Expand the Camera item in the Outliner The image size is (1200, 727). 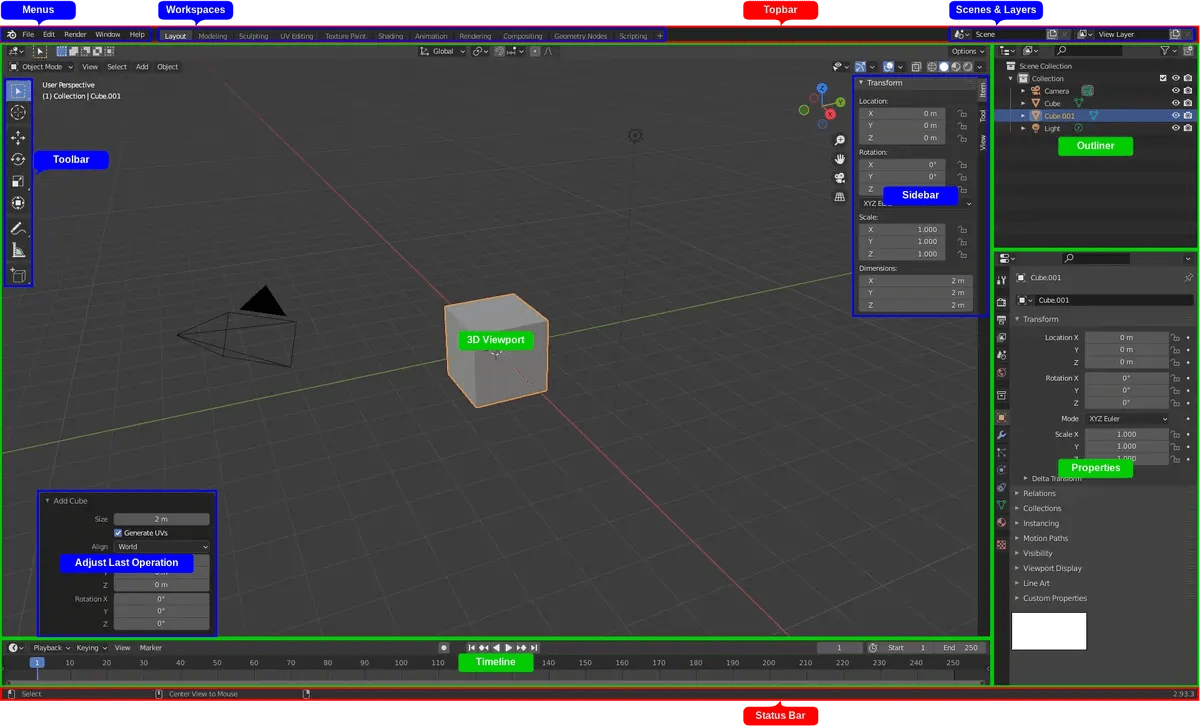point(1022,91)
